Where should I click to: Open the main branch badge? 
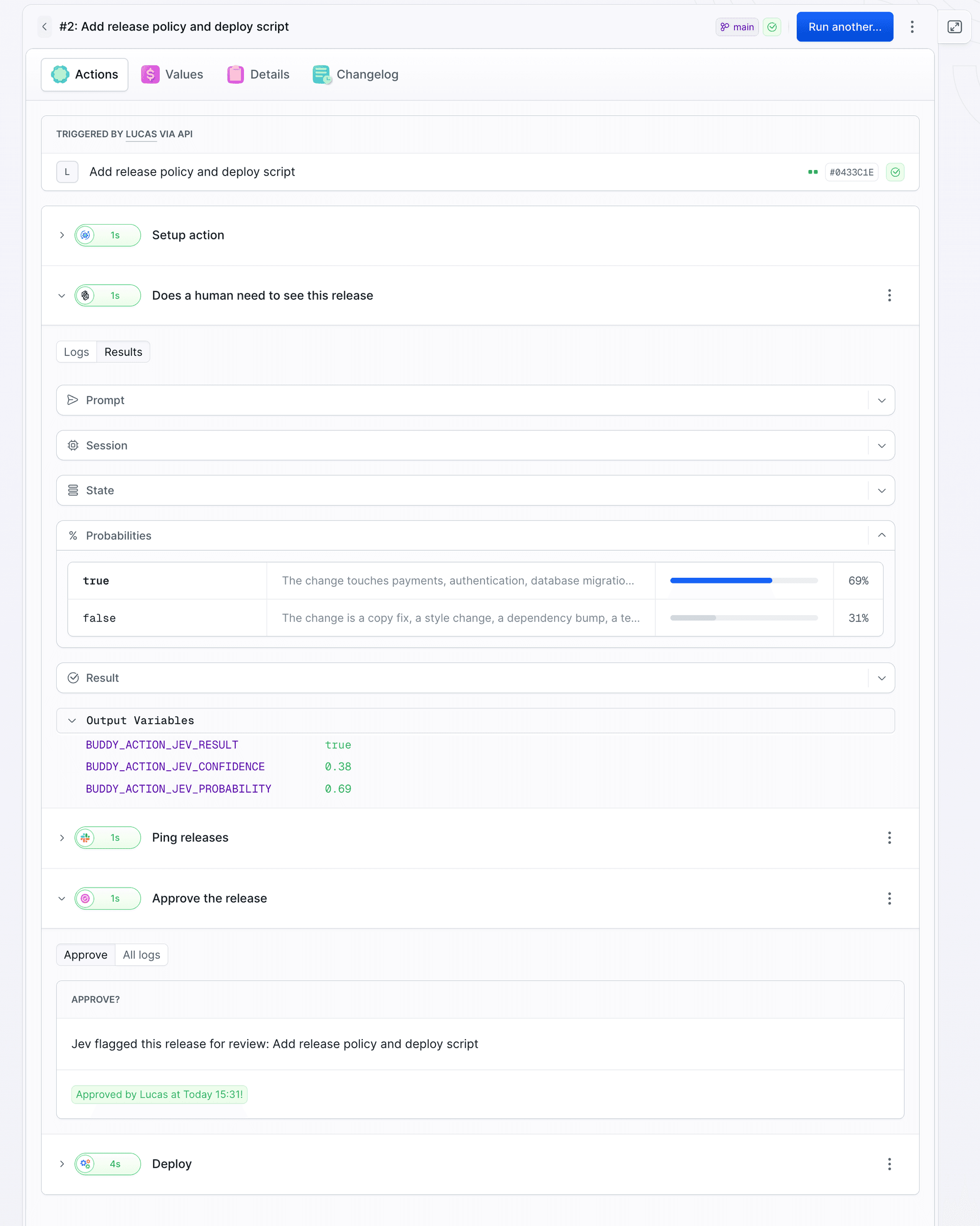(737, 27)
